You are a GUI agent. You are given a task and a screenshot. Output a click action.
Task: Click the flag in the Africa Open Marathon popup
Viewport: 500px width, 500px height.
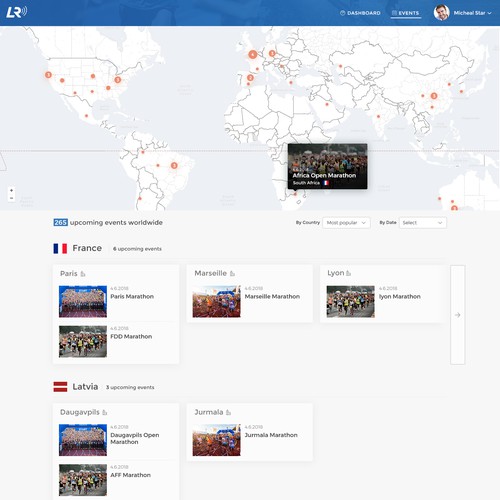pos(326,183)
